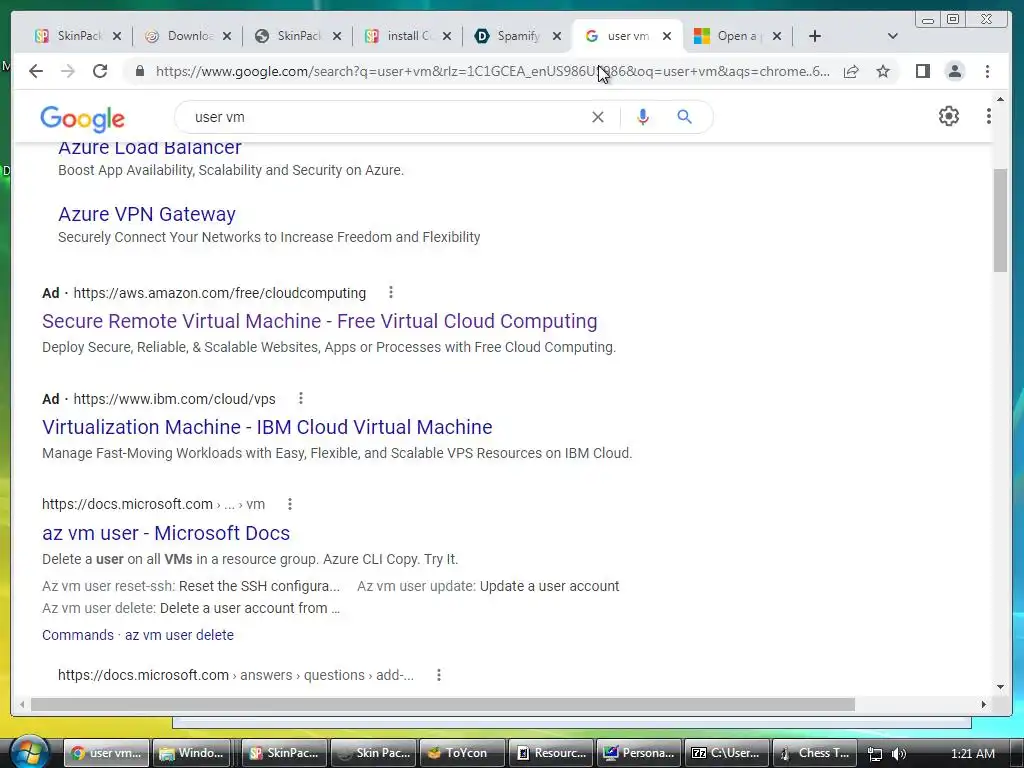Screen dimensions: 1024x768
Task: Switch to the first SkinPack tab
Action: click(x=69, y=36)
